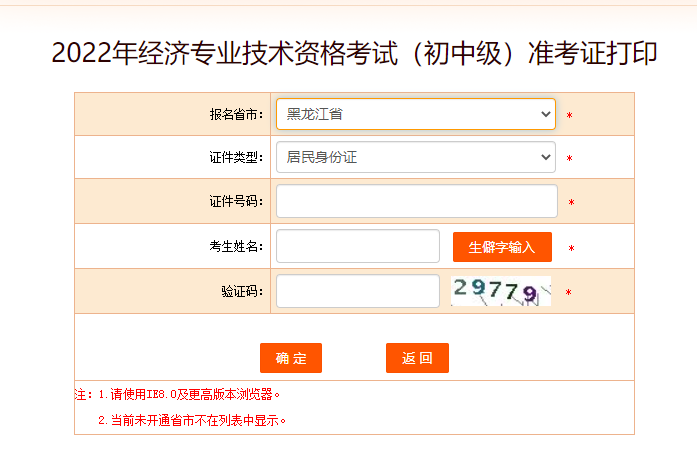Click the 证件号码 field label
This screenshot has width=697, height=469.
pyautogui.click(x=236, y=201)
